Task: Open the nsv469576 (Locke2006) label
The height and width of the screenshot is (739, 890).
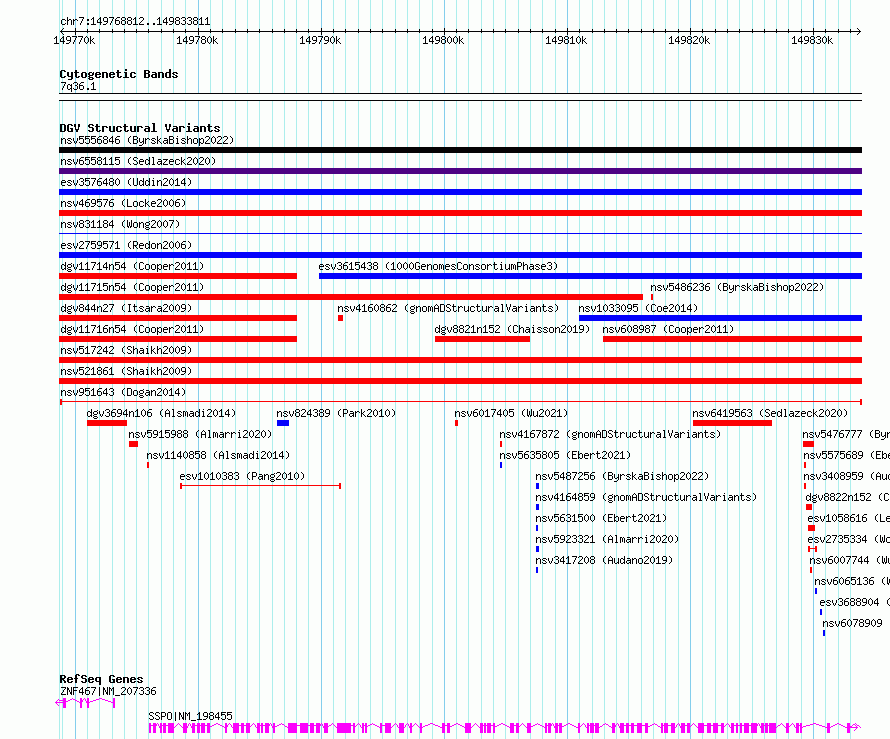Action: [x=123, y=203]
